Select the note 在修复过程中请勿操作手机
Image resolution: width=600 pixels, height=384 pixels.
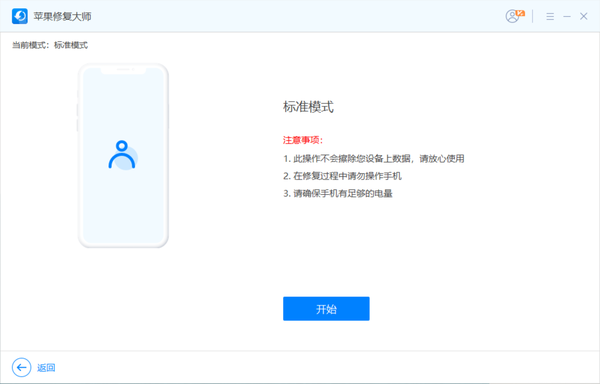pyautogui.click(x=342, y=176)
